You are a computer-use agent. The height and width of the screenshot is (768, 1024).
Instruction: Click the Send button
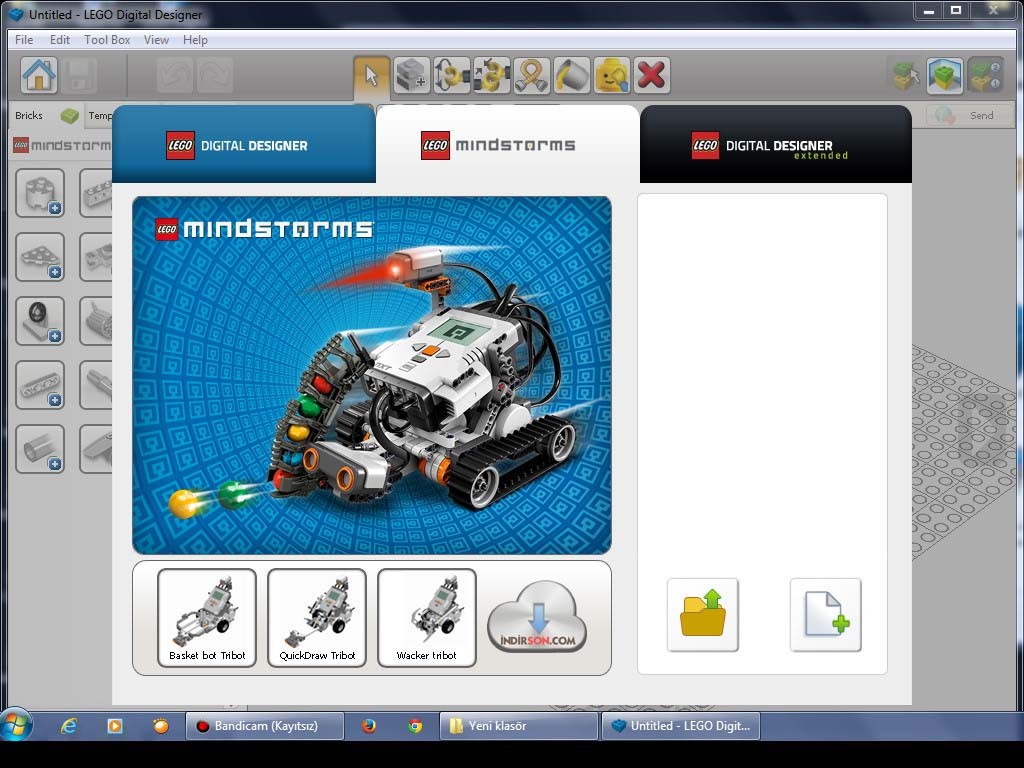pyautogui.click(x=969, y=116)
